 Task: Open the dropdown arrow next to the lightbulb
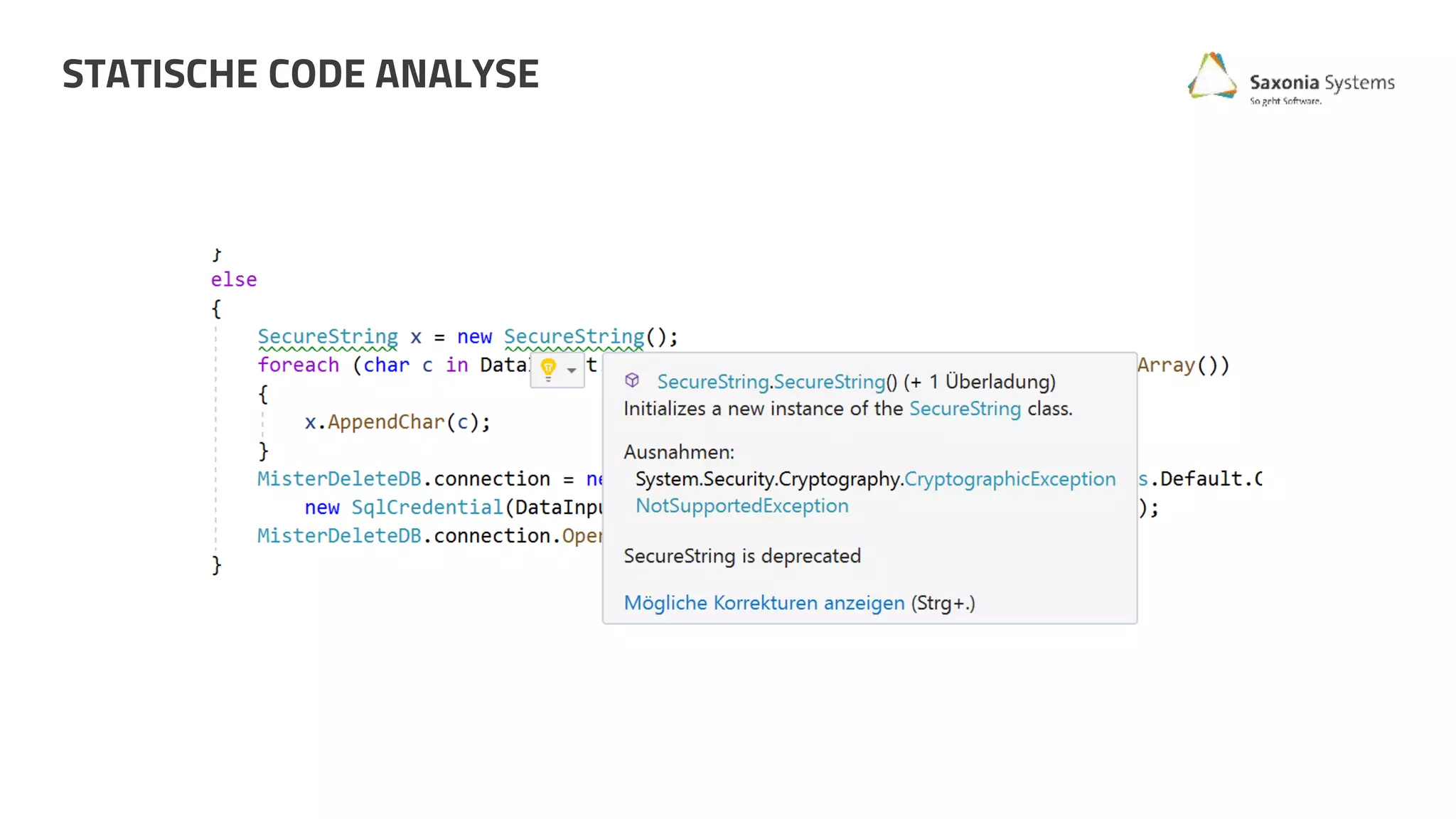pyautogui.click(x=572, y=370)
